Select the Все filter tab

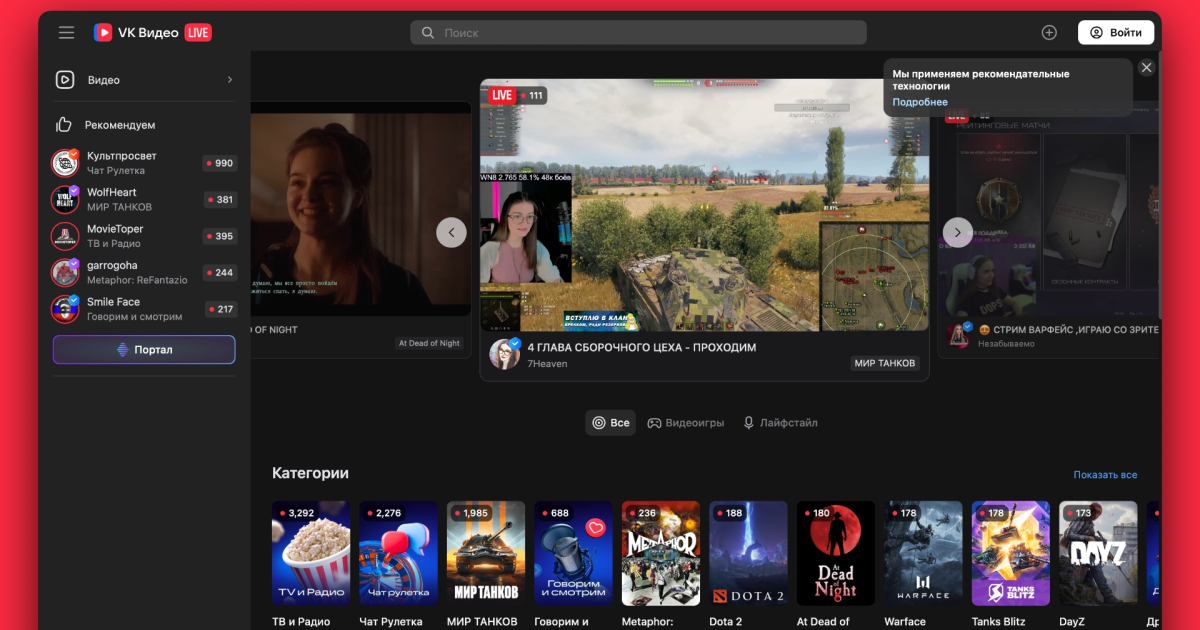610,423
